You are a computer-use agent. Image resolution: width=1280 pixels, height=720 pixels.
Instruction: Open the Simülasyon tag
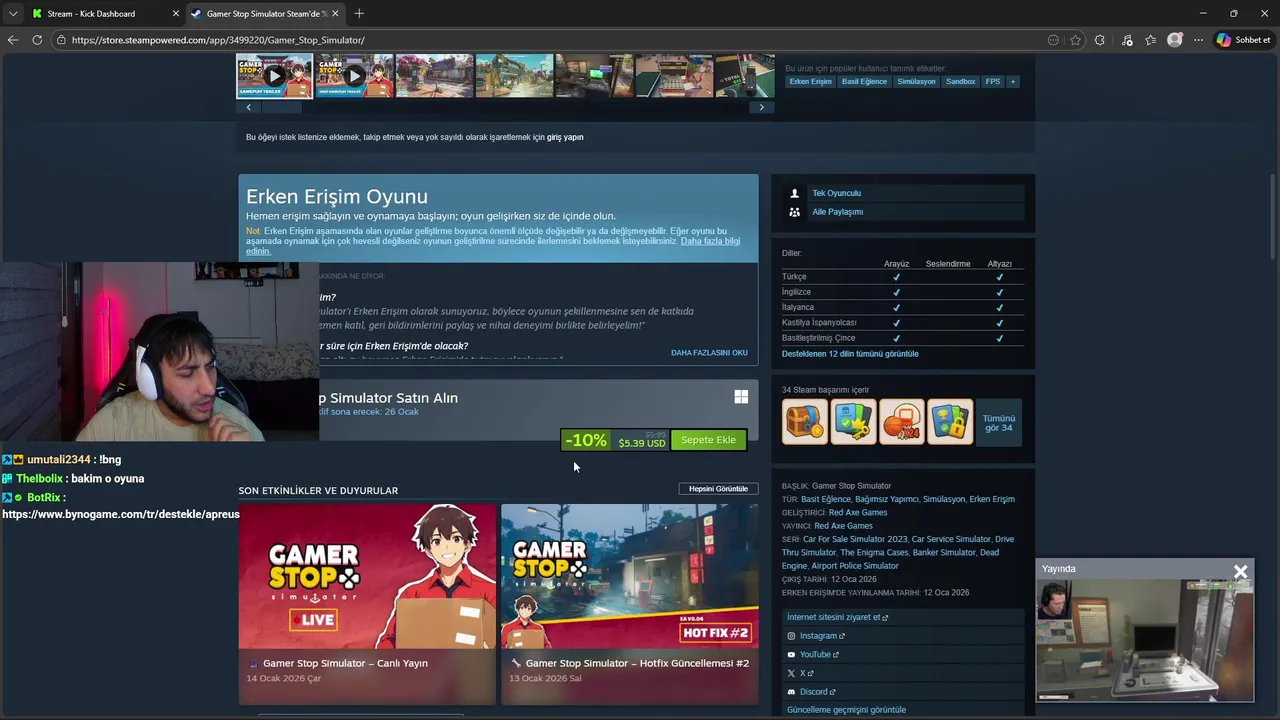(916, 81)
